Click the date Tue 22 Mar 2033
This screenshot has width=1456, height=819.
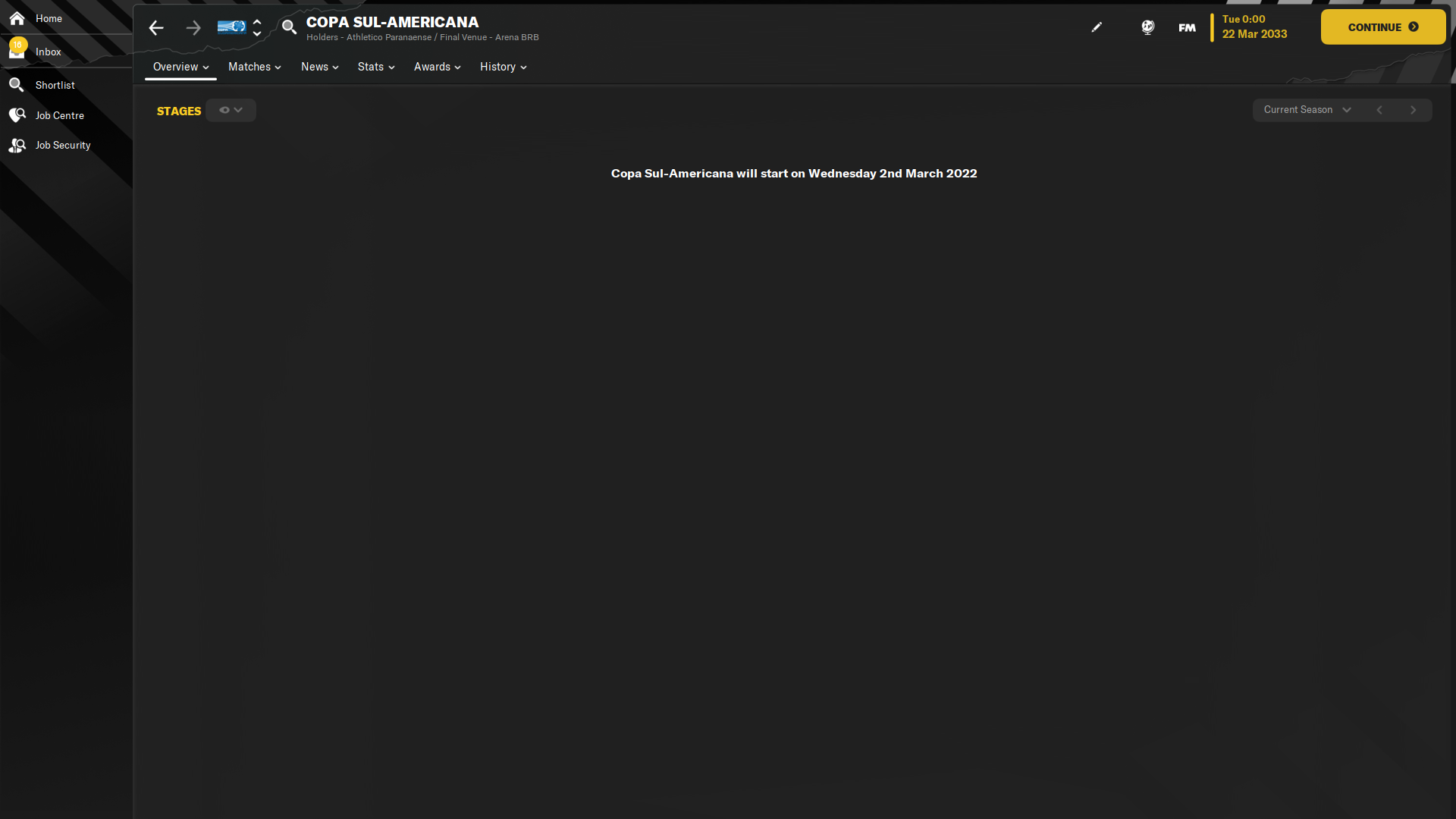1254,27
